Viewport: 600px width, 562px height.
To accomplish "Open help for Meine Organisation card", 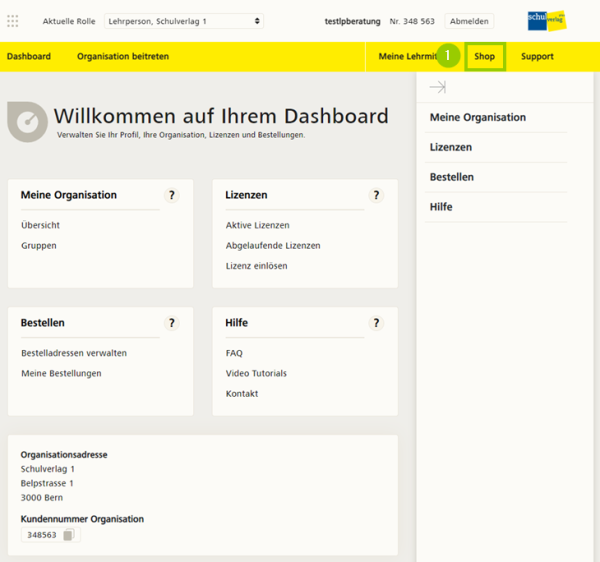I will click(x=172, y=196).
